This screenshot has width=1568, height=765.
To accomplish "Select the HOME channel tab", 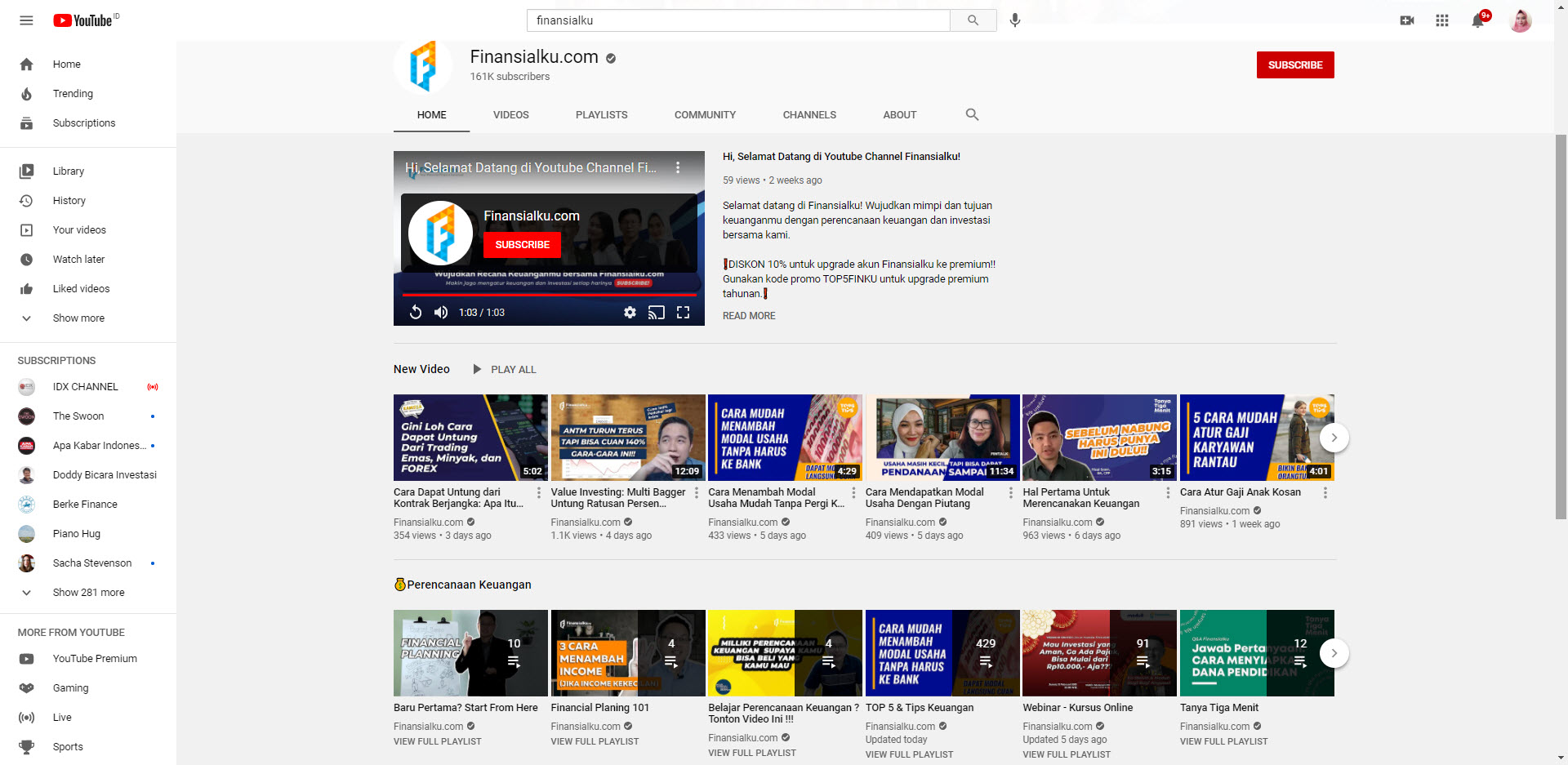I will click(432, 115).
